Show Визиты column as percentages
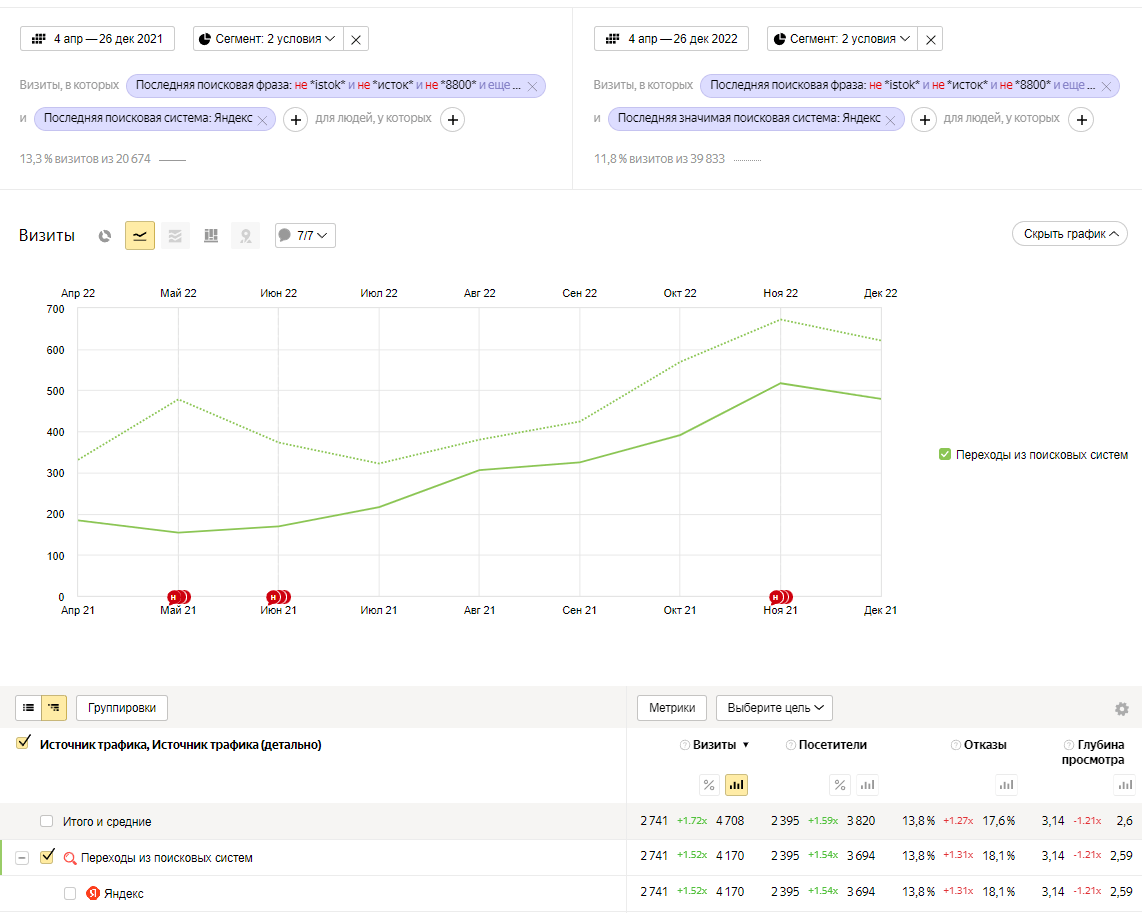Viewport: 1142px width, 913px height. point(709,785)
